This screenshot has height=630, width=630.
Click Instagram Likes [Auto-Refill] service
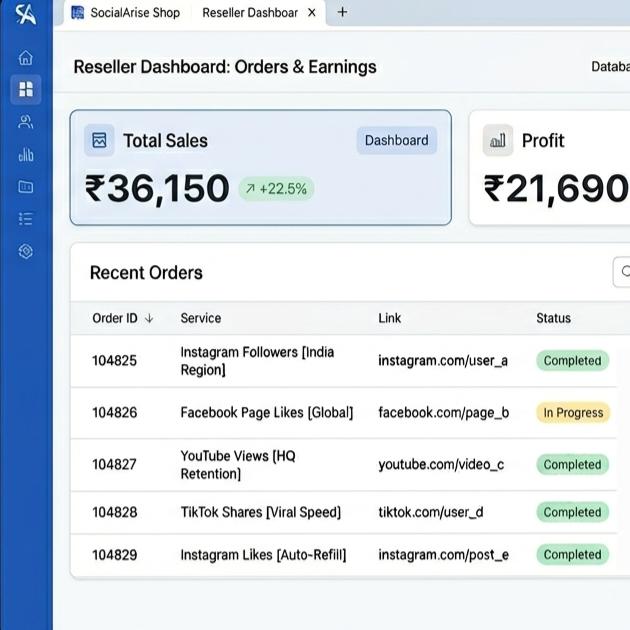tap(263, 555)
